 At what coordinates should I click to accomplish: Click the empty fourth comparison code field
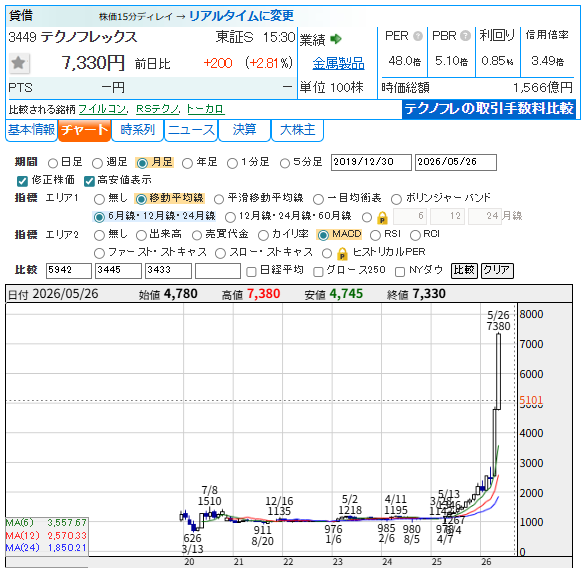[x=218, y=271]
